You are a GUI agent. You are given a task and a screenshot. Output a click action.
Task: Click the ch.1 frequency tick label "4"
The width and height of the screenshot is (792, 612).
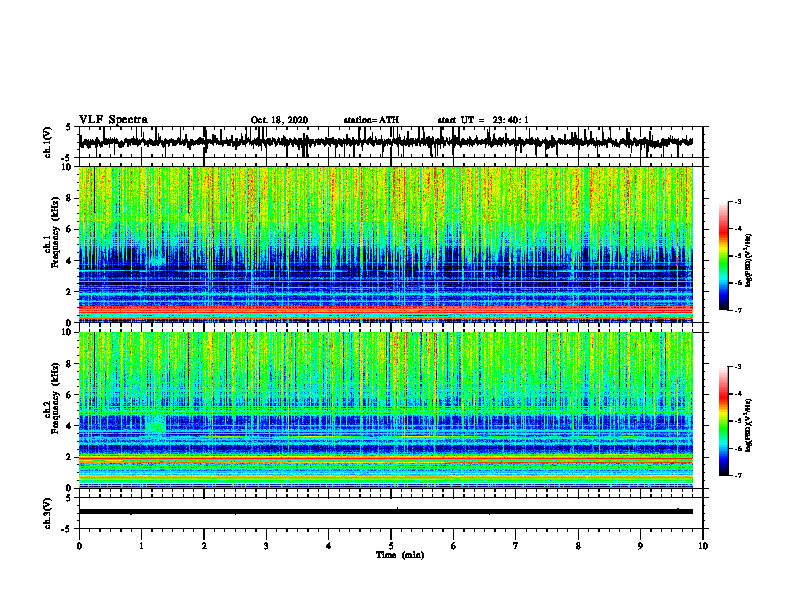click(x=70, y=261)
